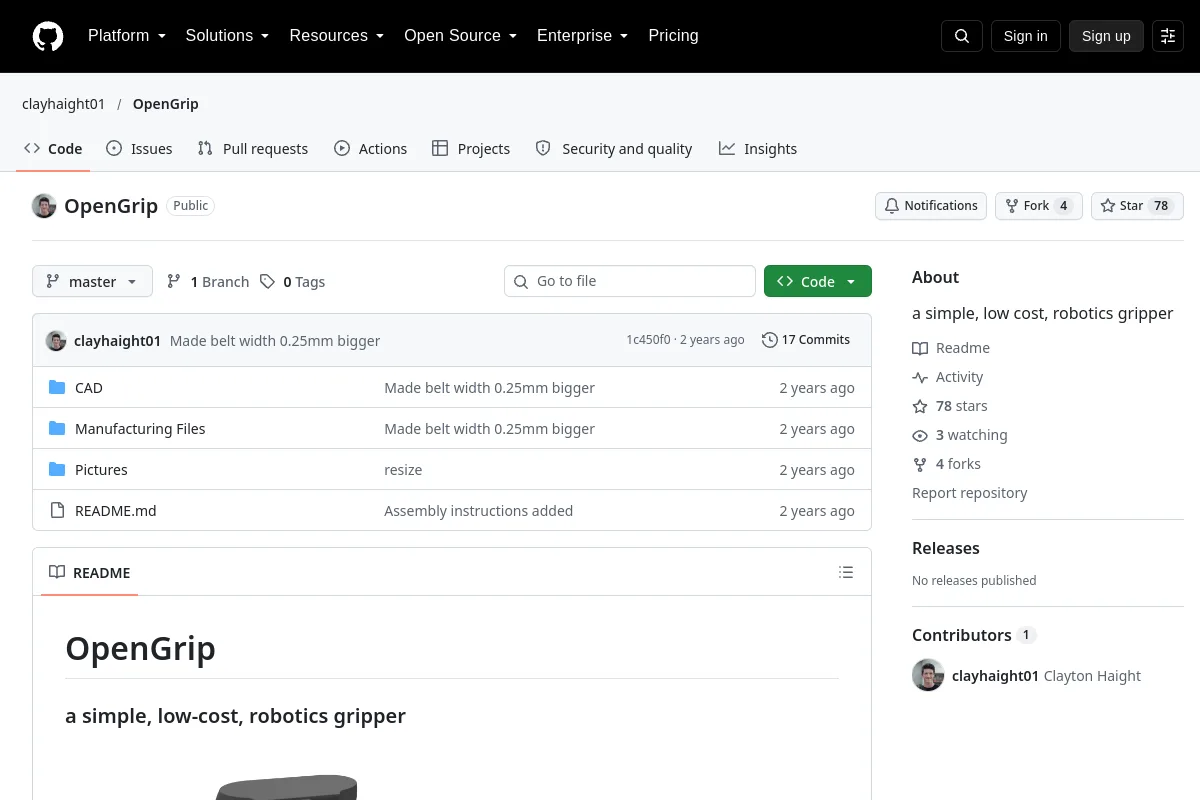Open the Activity link in About
Screen dimensions: 1200x800
coord(948,377)
